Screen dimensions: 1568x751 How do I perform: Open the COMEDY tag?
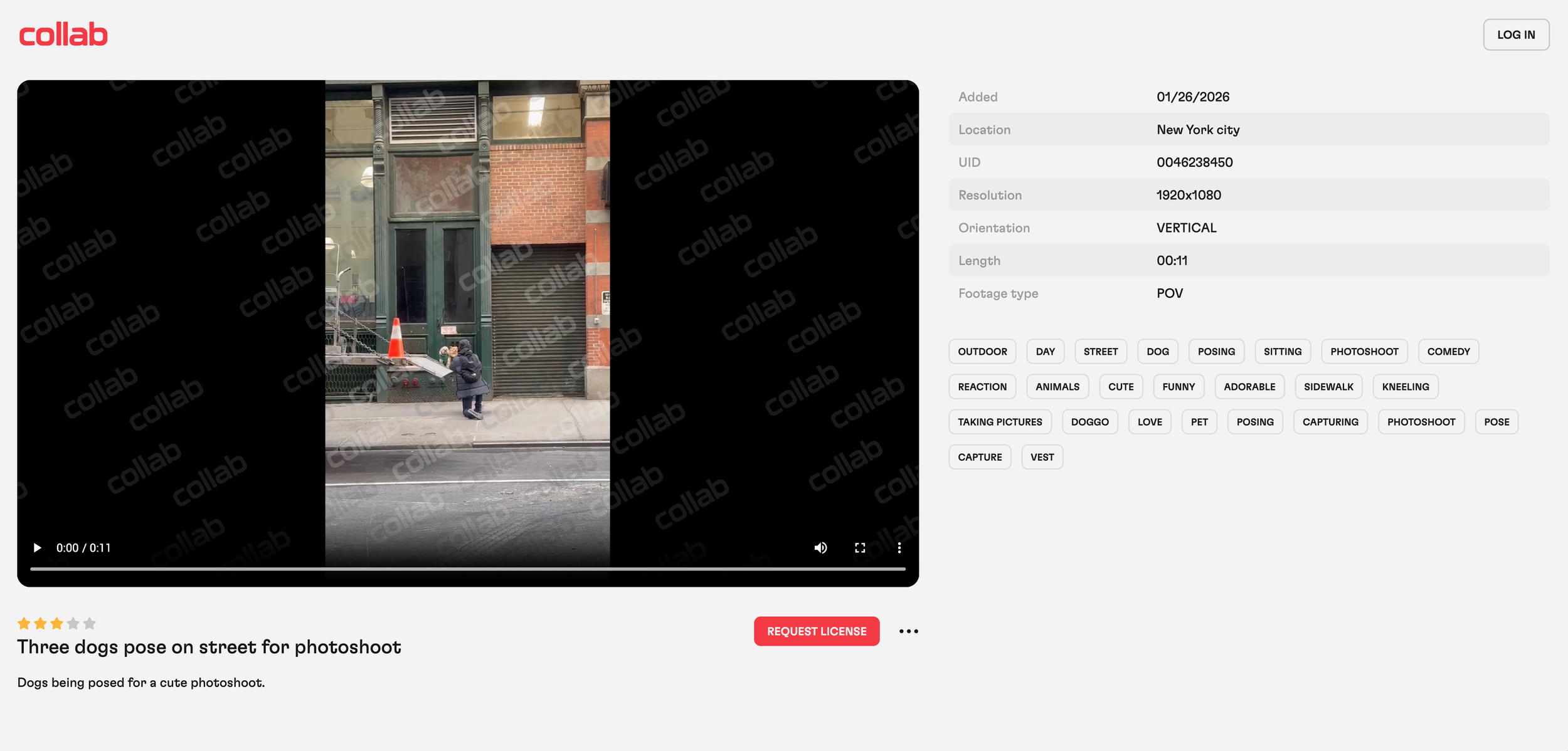pyautogui.click(x=1448, y=352)
